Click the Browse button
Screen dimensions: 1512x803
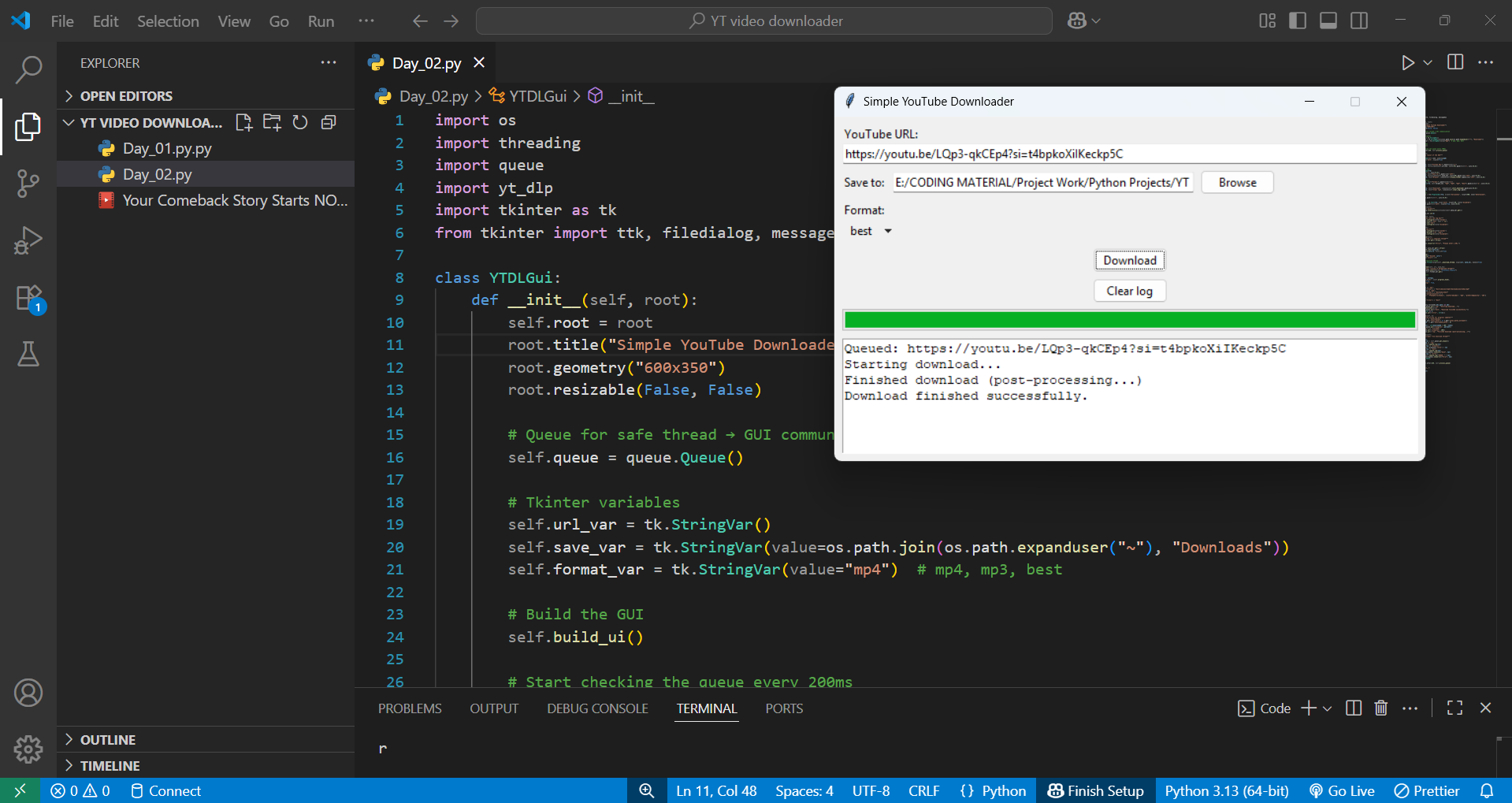tap(1237, 183)
